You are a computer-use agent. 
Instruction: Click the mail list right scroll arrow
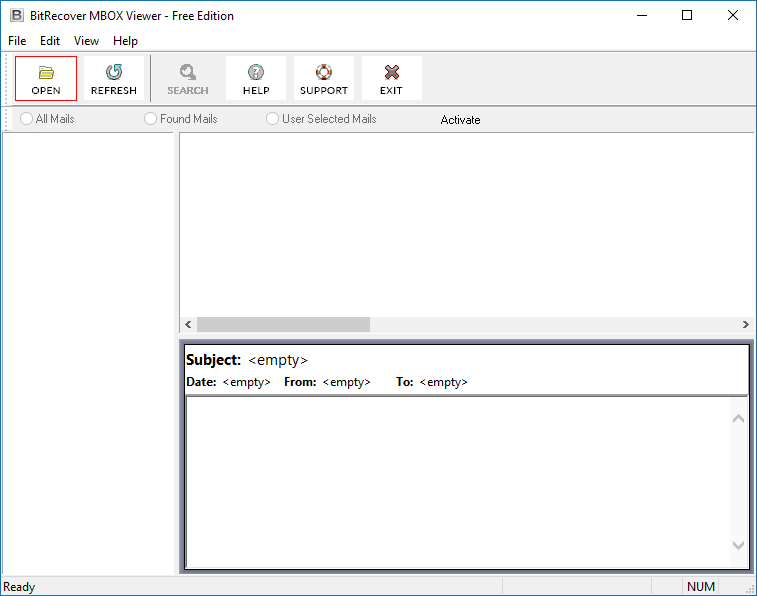(x=745, y=325)
